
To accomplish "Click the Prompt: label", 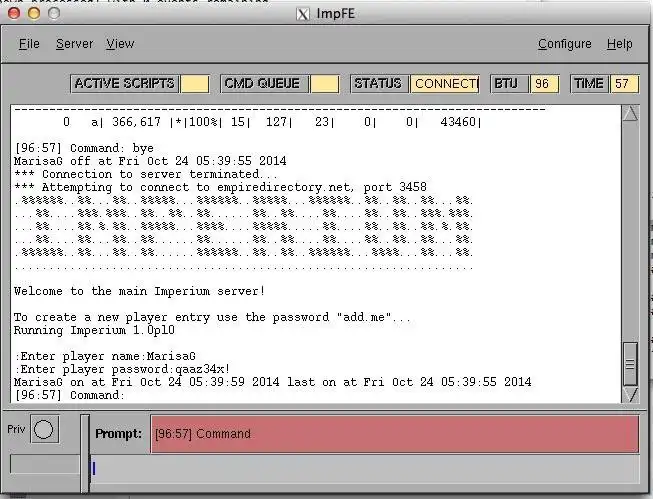I will [x=119, y=434].
